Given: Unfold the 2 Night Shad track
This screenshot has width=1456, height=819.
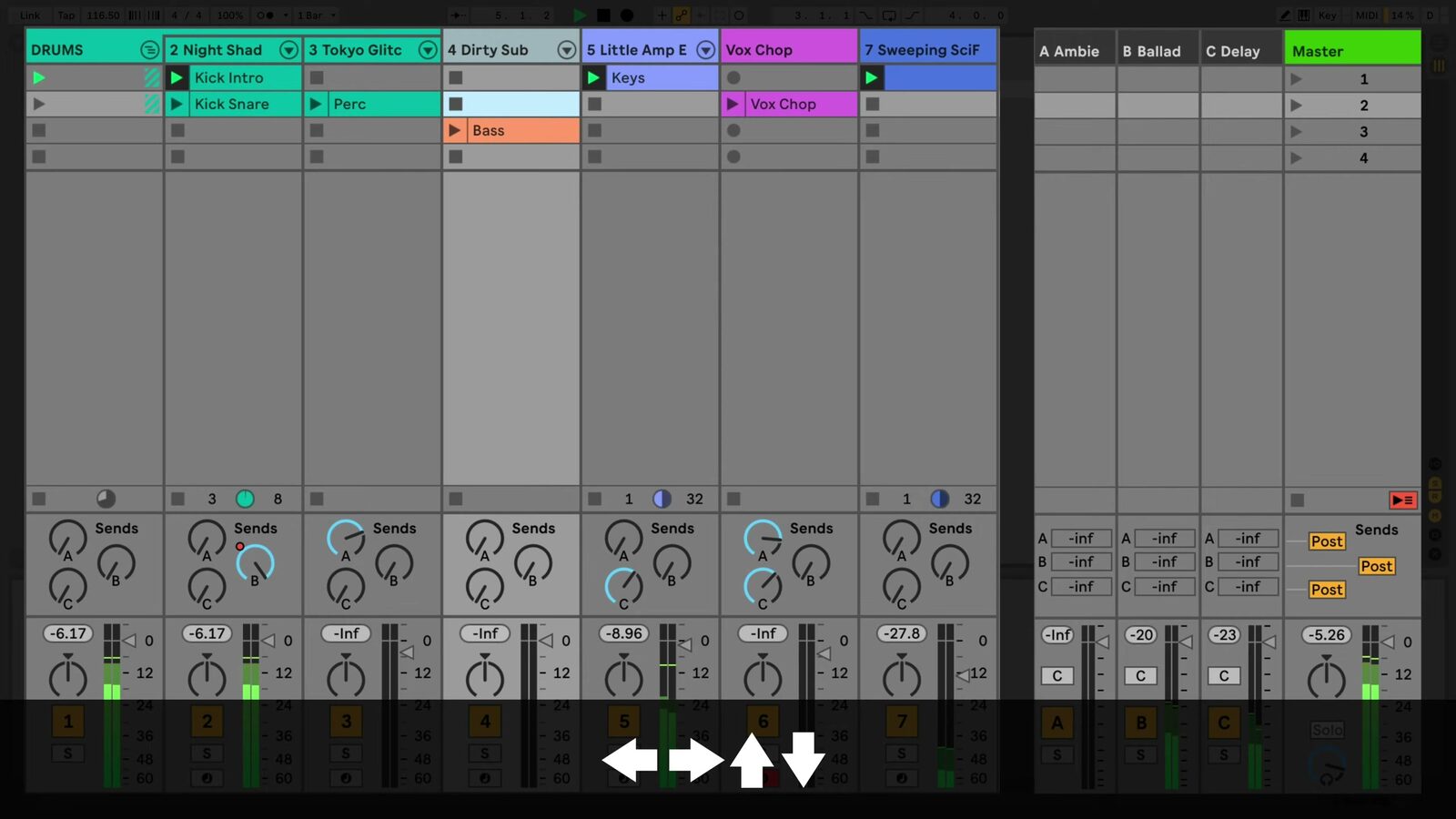Looking at the screenshot, I should point(288,50).
